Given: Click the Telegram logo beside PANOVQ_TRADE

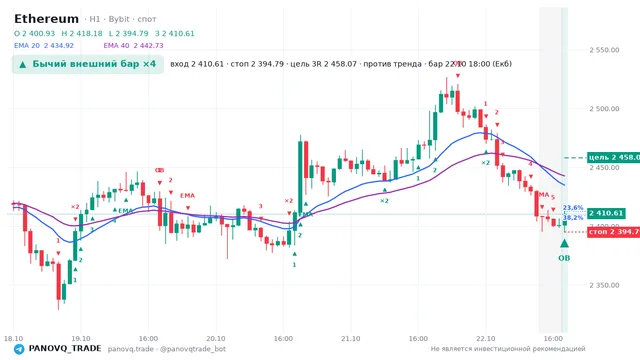Looking at the screenshot, I should (x=19, y=349).
